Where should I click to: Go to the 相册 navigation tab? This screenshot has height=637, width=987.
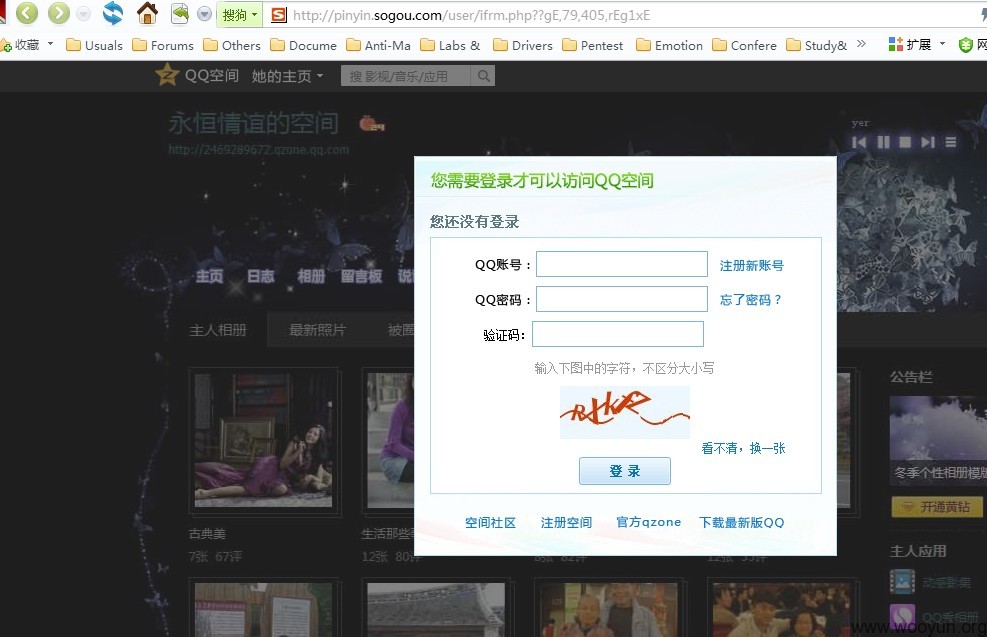(x=311, y=276)
